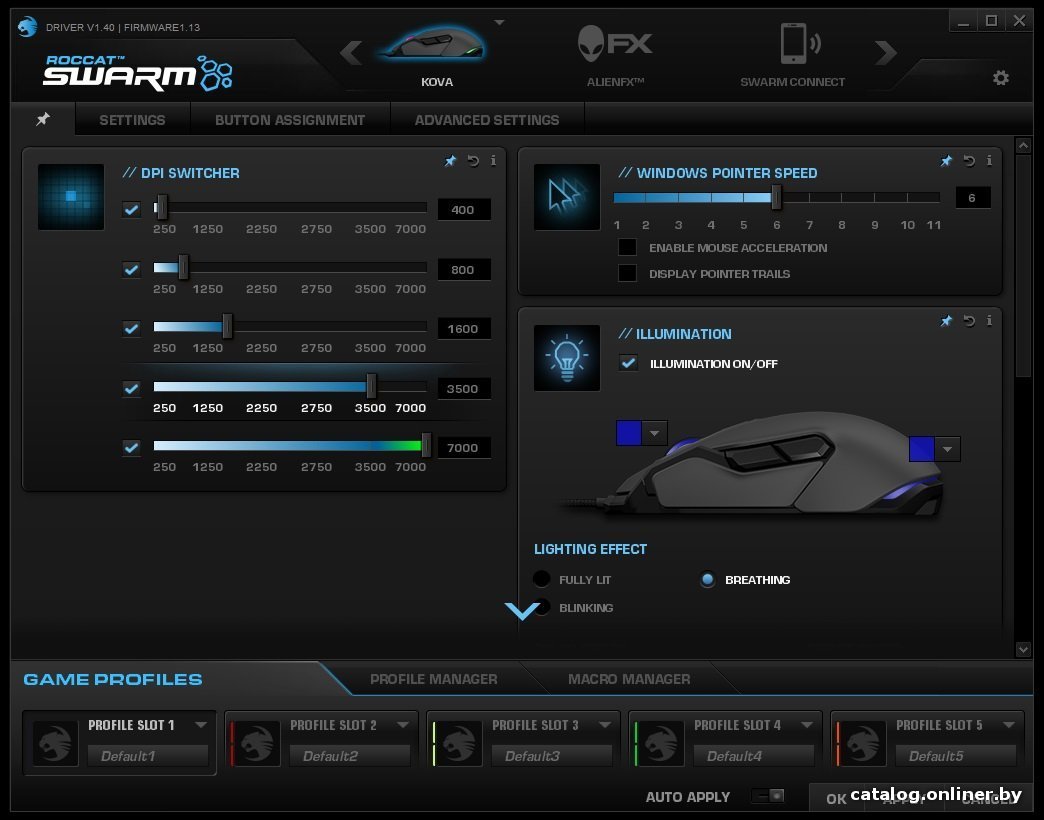
Task: Open the Macro Manager tab
Action: [629, 679]
